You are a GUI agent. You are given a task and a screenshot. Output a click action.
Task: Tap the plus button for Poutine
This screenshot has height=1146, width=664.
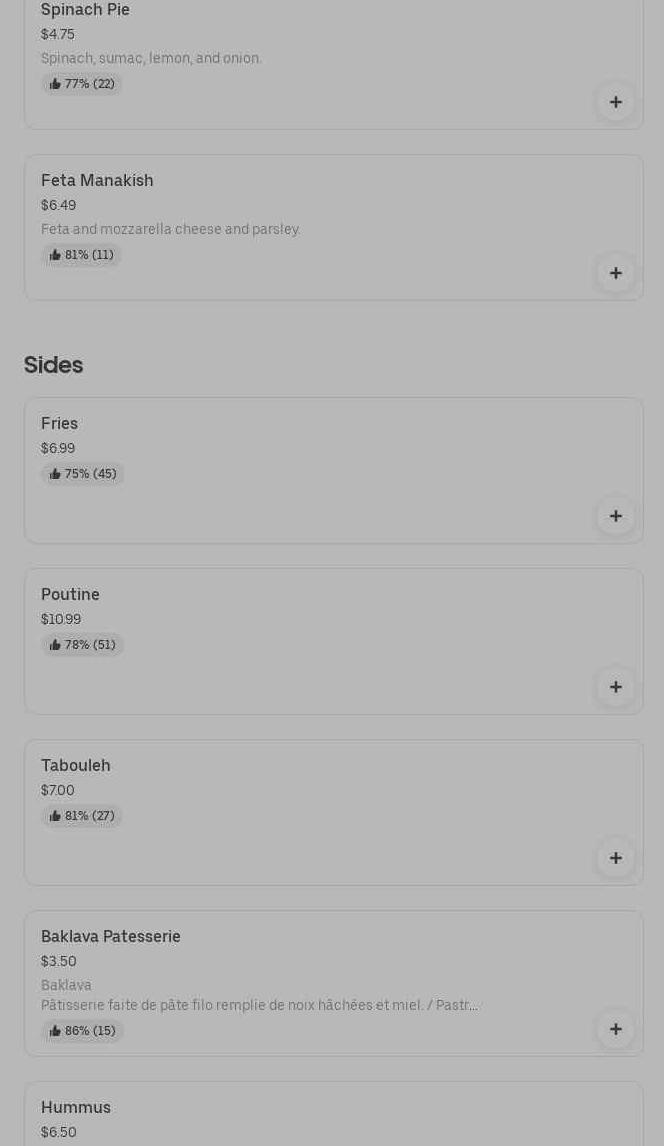click(x=615, y=687)
